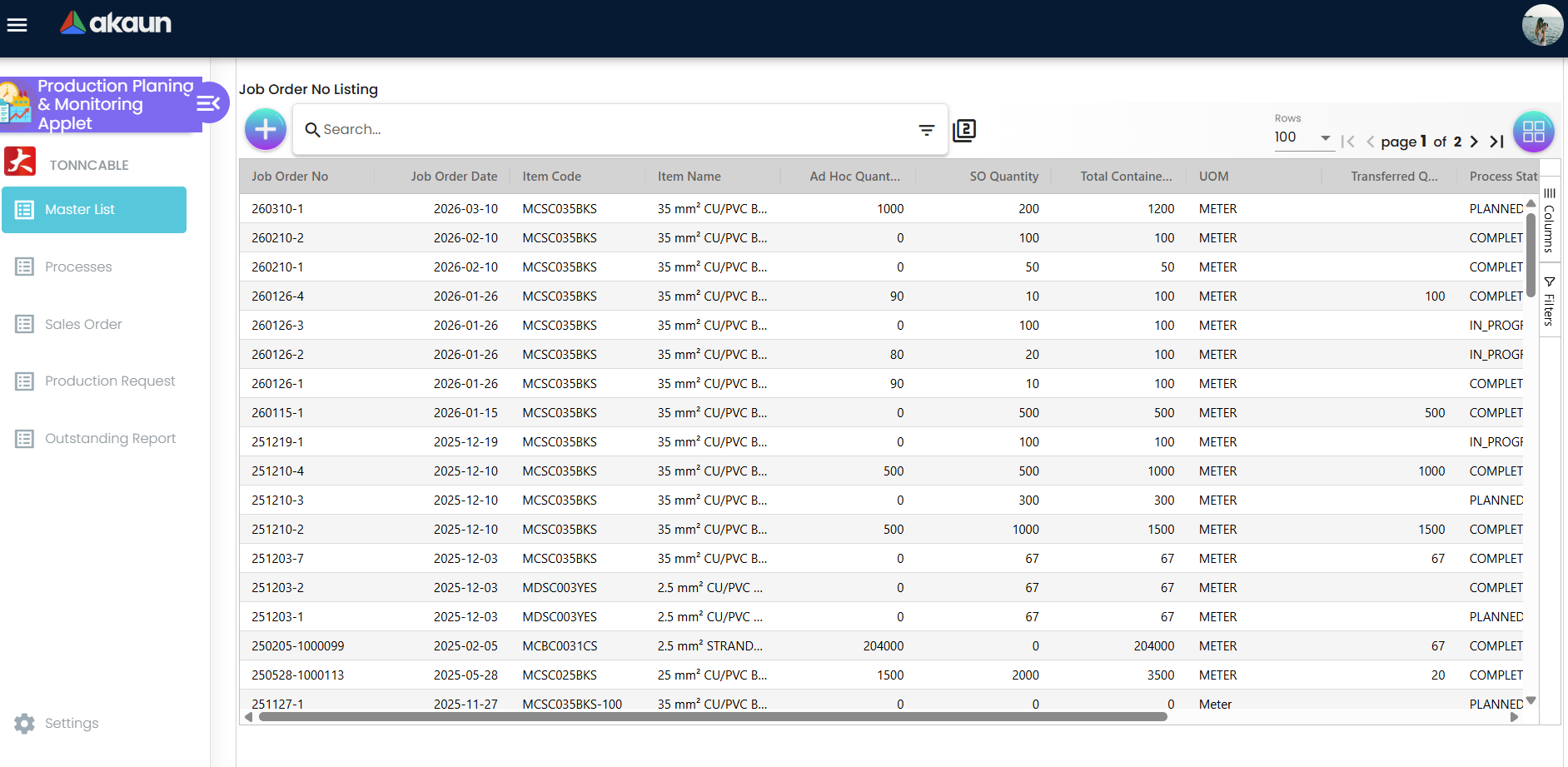The height and width of the screenshot is (767, 1568).
Task: Open the Columns side panel
Action: click(x=1549, y=221)
